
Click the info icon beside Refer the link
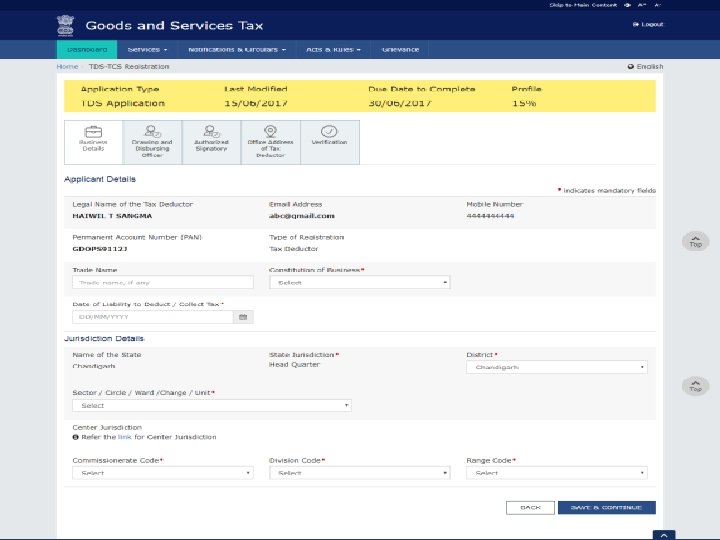click(75, 437)
